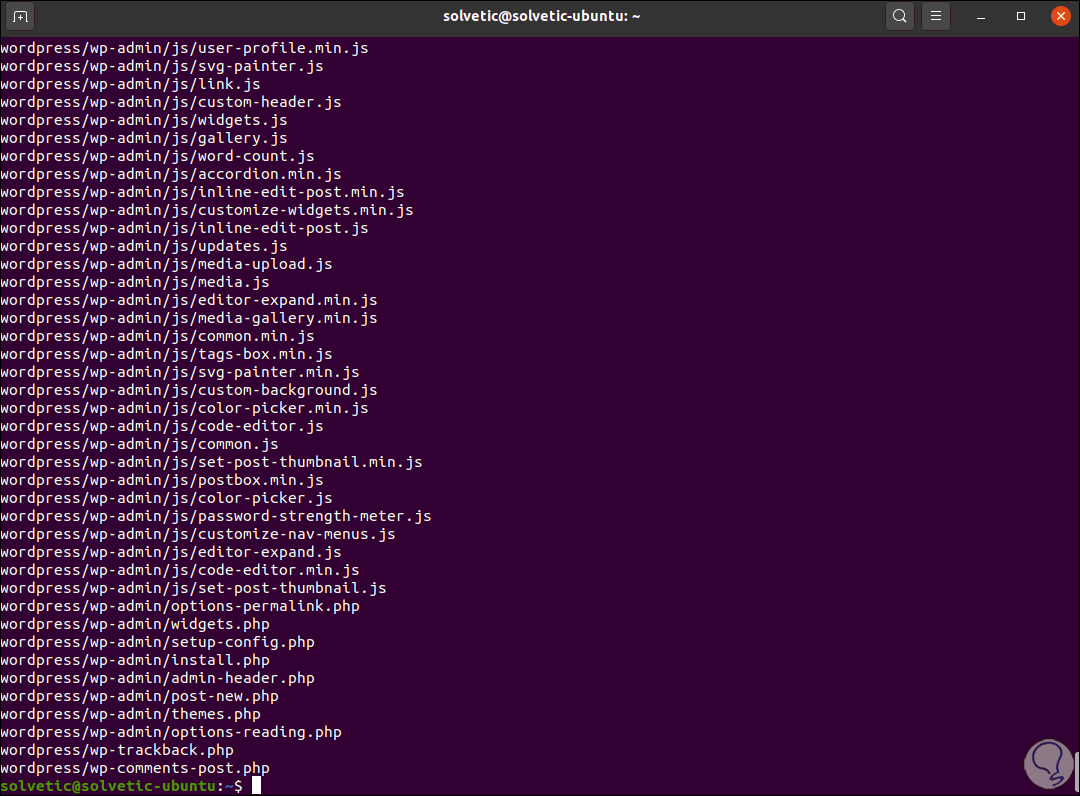Select the line customize-widgets.min.js

click(207, 210)
